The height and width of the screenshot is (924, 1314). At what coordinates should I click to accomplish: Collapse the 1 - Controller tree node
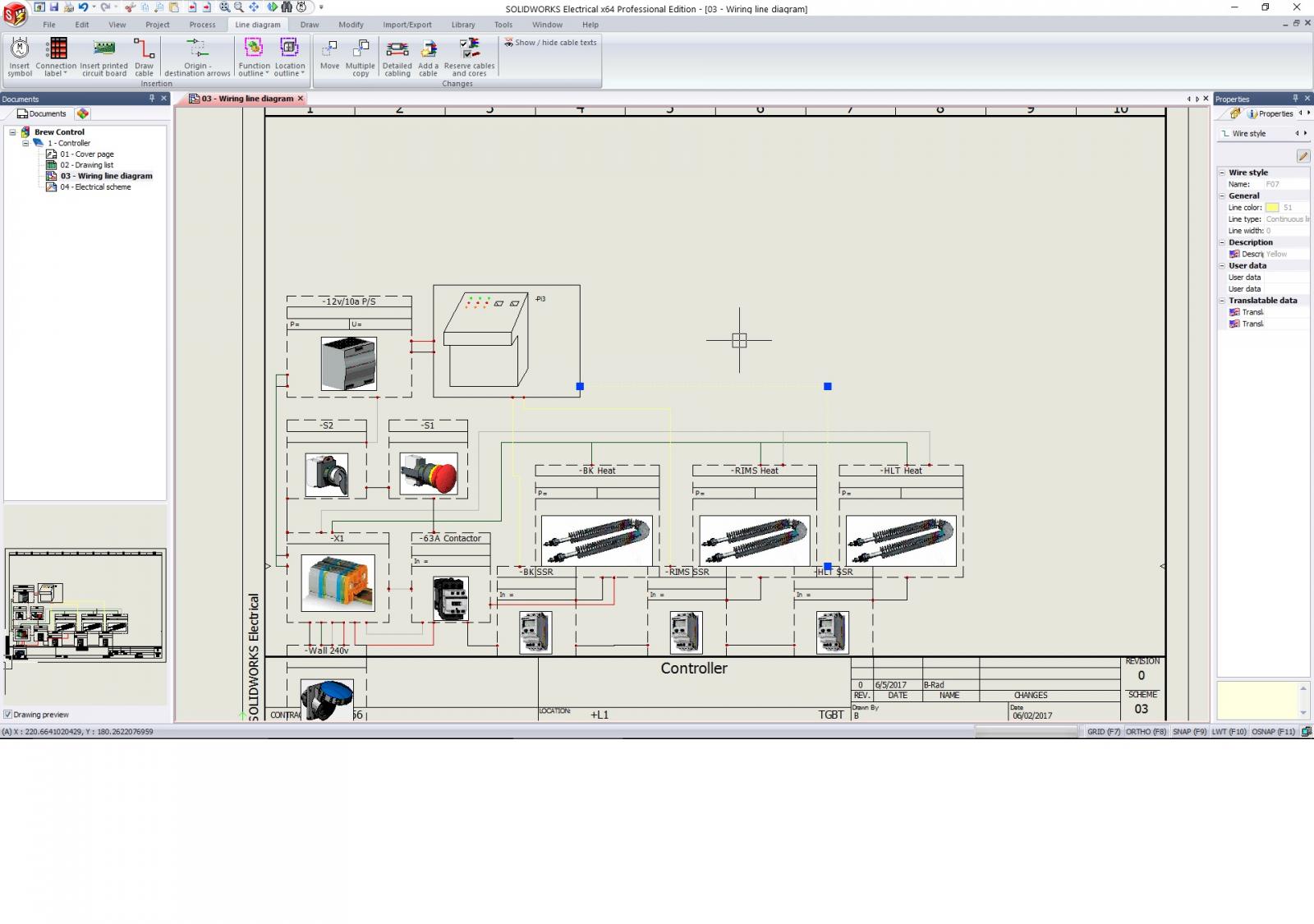coord(25,143)
